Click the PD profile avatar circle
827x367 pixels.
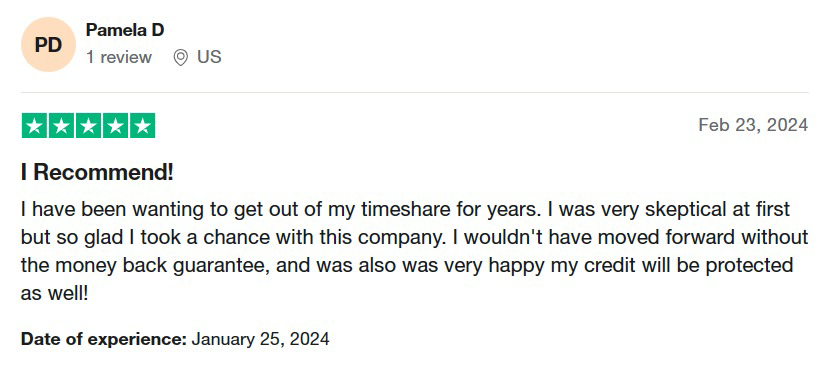coord(49,45)
